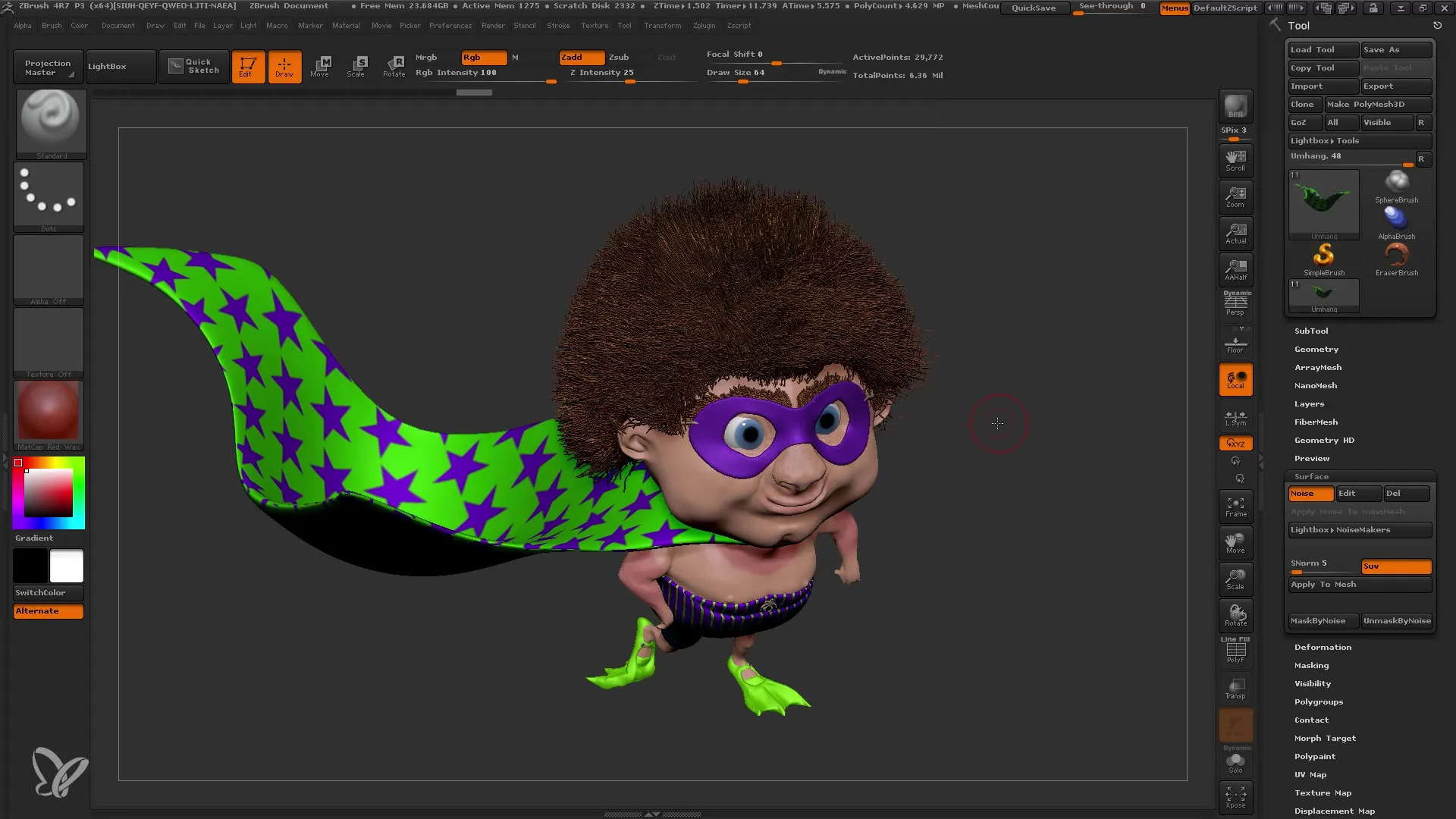Select the Rotate tool in toolbar
1456x819 pixels.
(x=394, y=65)
